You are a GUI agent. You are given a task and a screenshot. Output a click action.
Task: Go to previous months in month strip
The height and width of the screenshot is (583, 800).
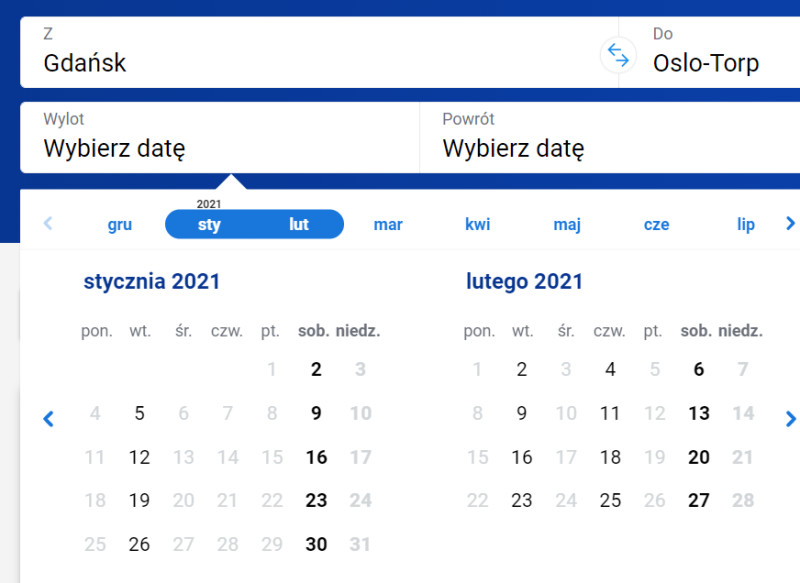tap(48, 223)
